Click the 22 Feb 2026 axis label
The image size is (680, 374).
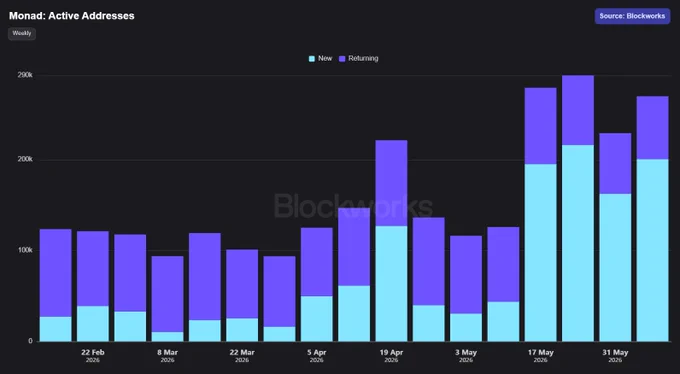(92, 356)
